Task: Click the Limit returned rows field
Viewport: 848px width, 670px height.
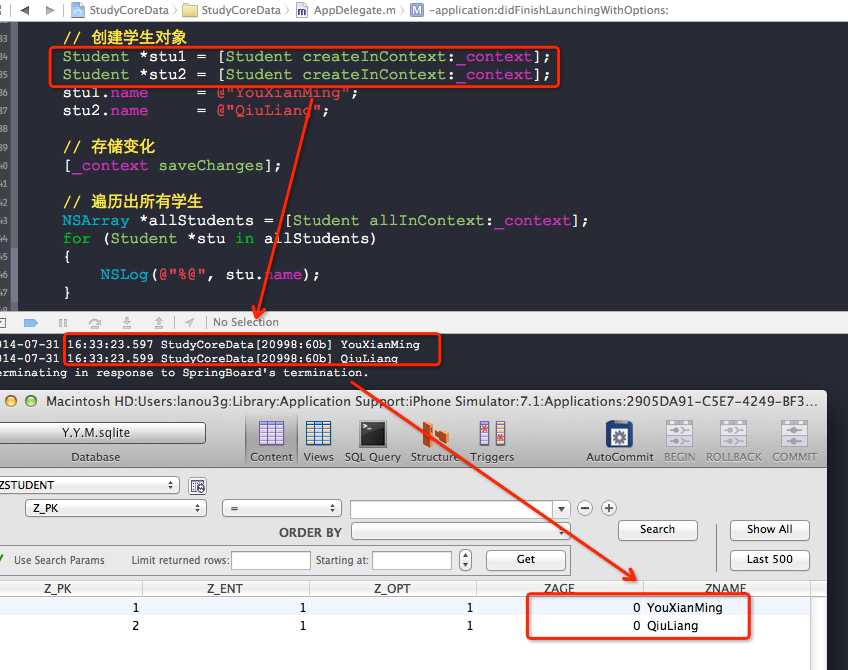Action: [x=271, y=560]
